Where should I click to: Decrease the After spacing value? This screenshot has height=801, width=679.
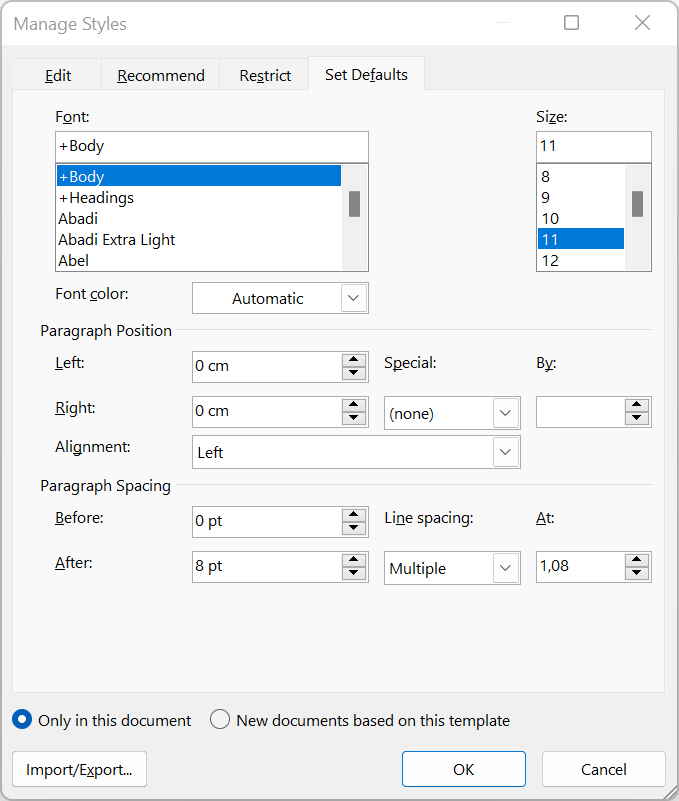click(353, 572)
